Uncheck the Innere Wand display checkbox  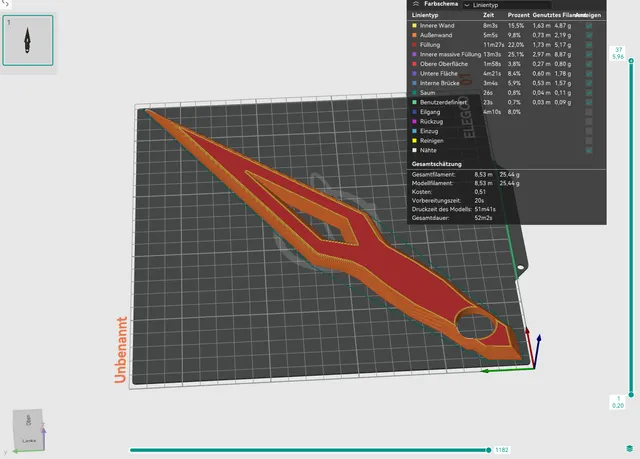(589, 25)
